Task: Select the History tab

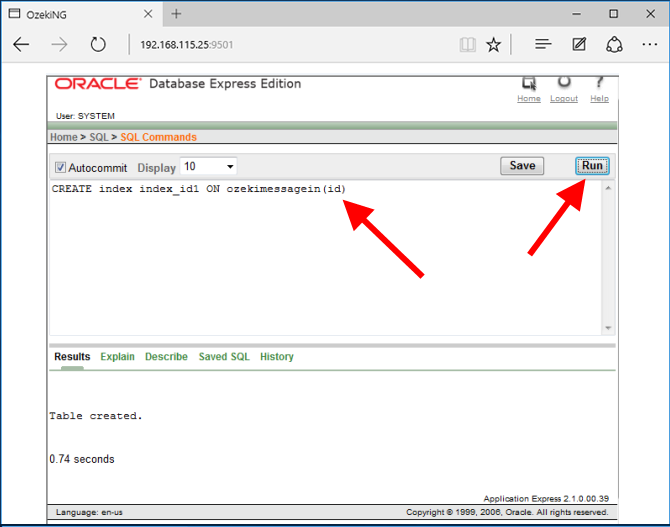Action: click(x=277, y=357)
